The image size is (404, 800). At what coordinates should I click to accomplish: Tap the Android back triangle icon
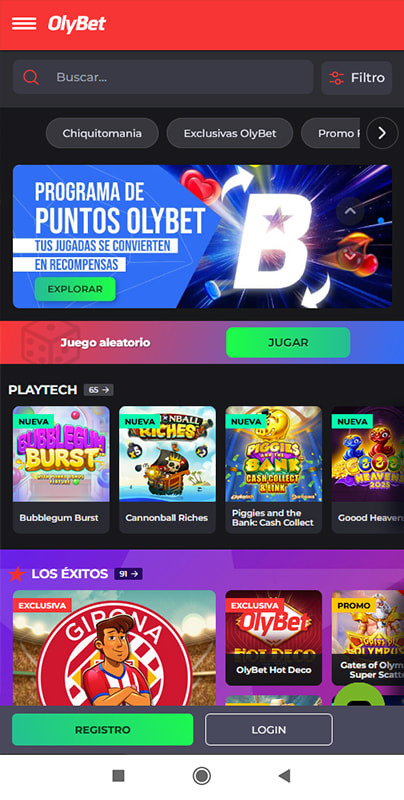(x=284, y=776)
